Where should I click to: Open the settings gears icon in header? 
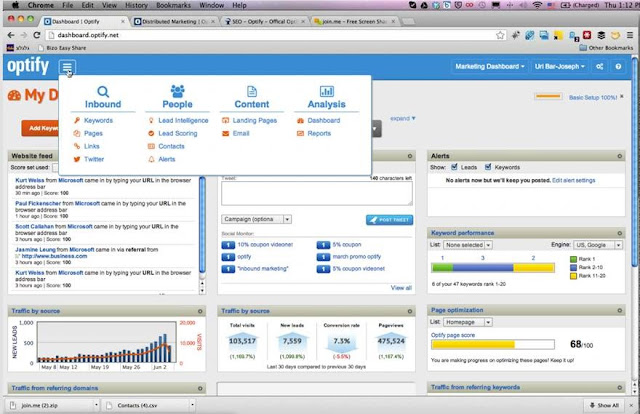pos(600,67)
